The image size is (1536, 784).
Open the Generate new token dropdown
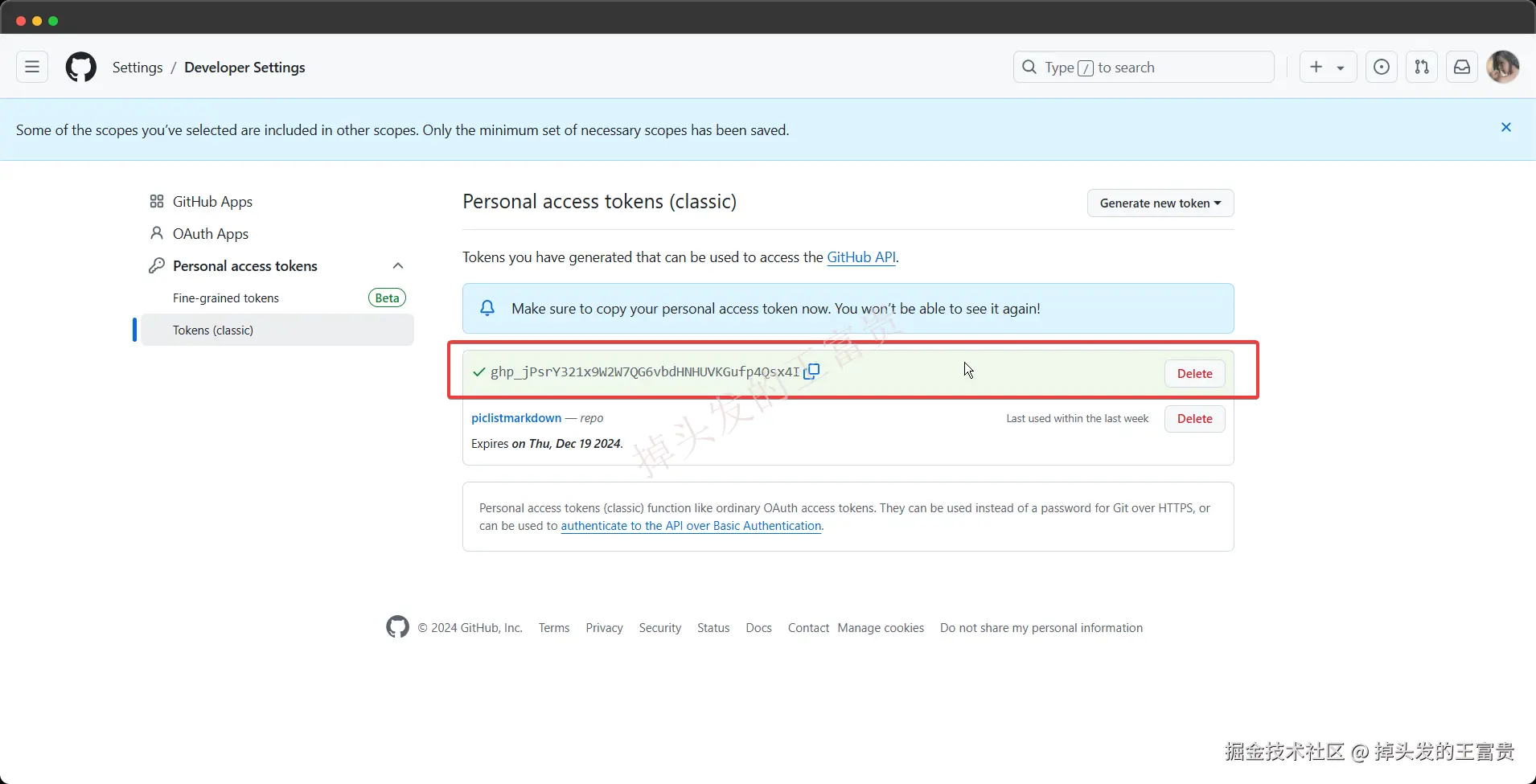tap(1160, 203)
